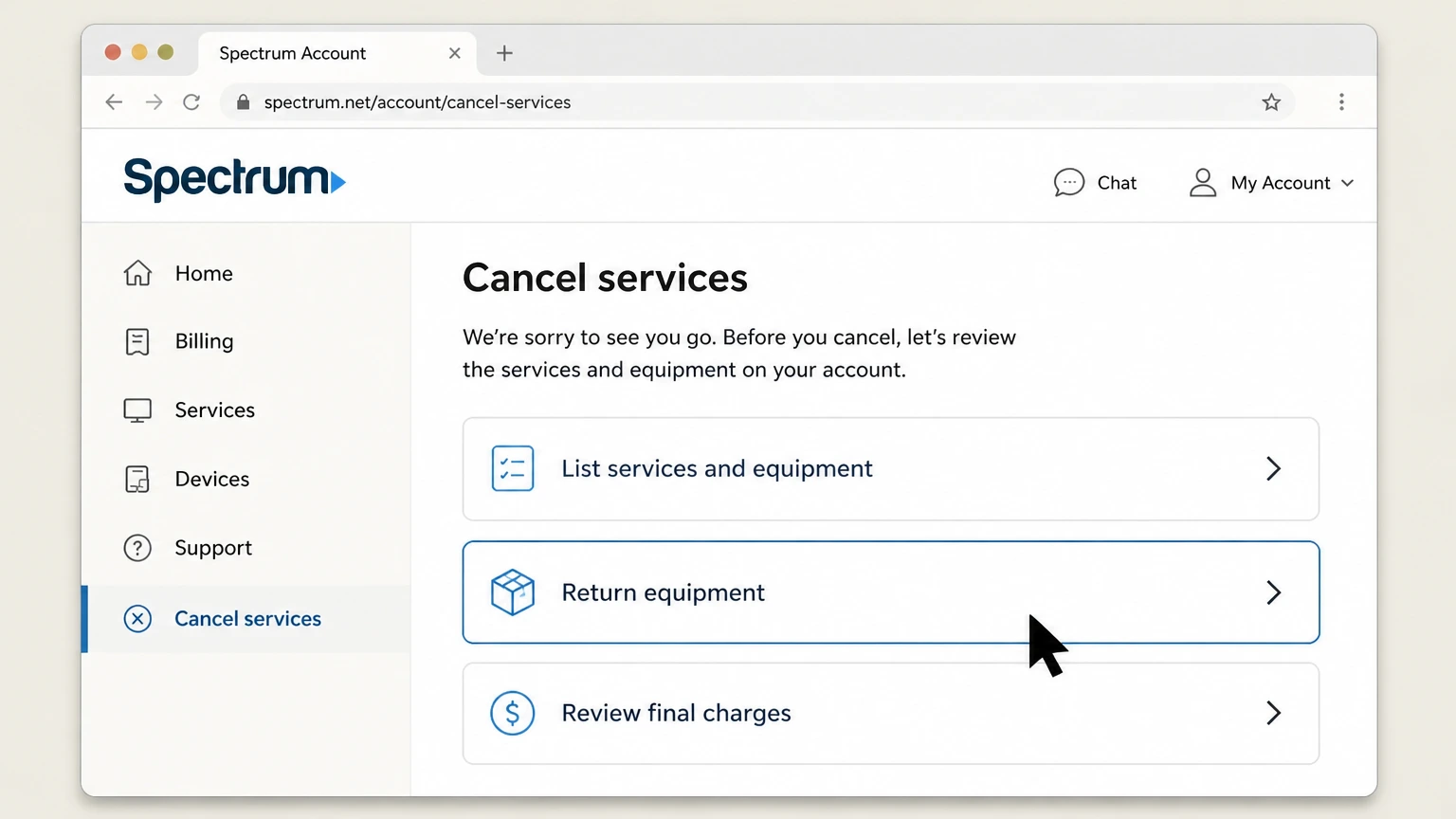The width and height of the screenshot is (1456, 819).
Task: Open the Chat link in header
Action: click(x=1095, y=182)
